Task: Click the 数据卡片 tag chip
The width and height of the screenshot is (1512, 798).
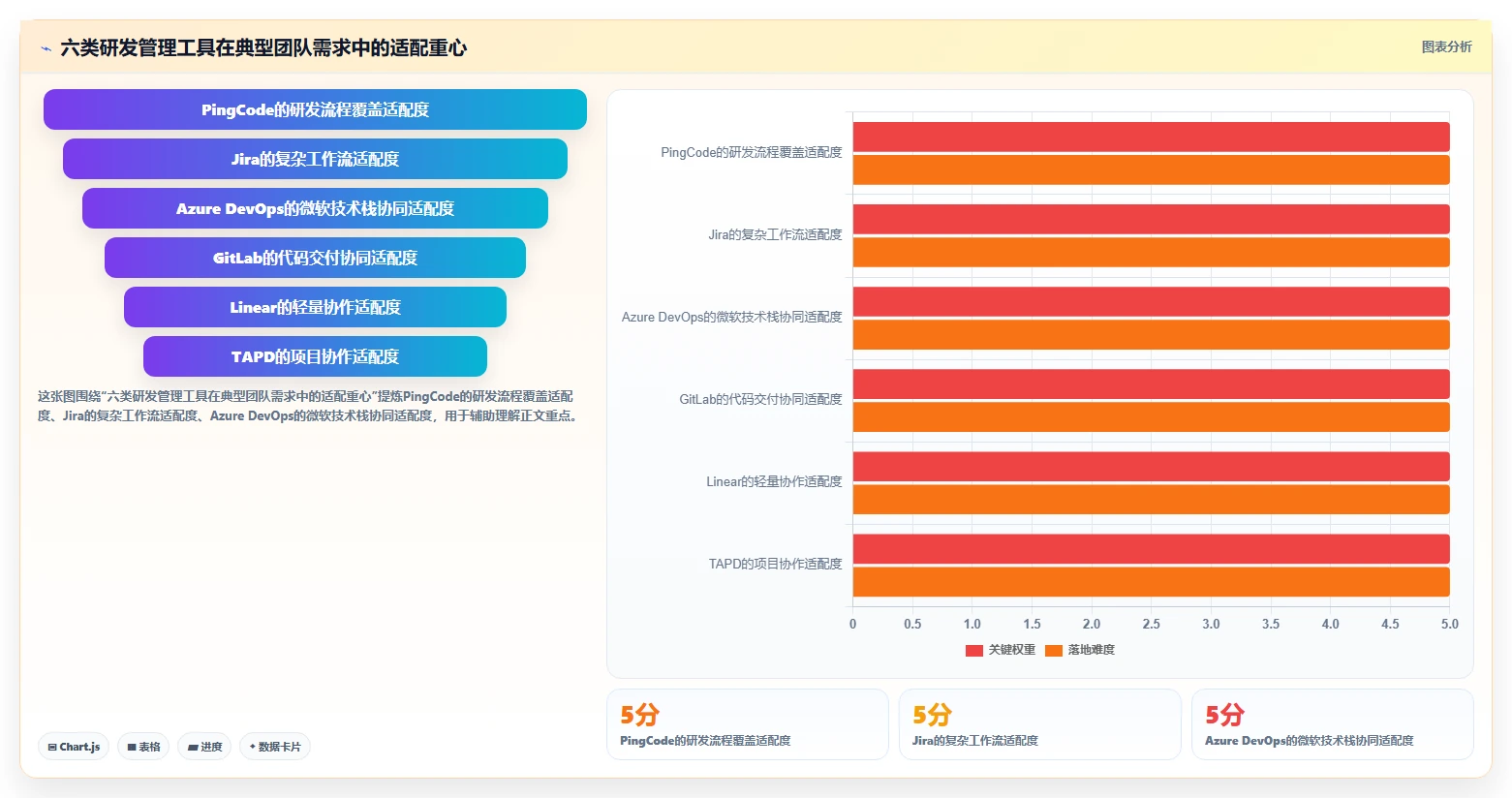Action: (275, 747)
